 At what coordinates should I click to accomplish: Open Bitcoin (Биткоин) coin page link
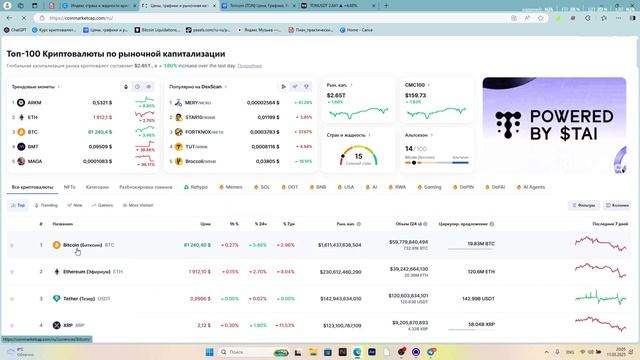tap(82, 245)
